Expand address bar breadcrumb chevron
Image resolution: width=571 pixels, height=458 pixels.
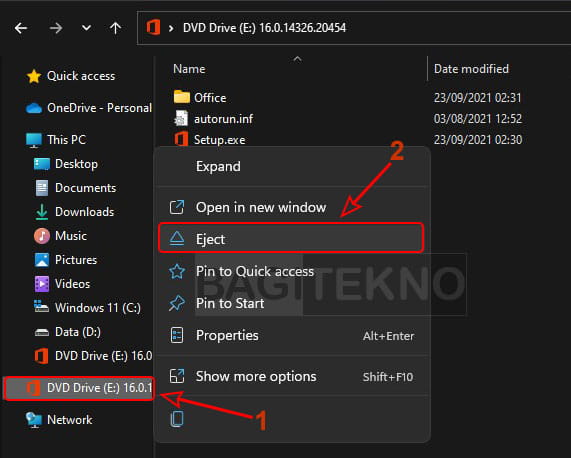[x=171, y=28]
